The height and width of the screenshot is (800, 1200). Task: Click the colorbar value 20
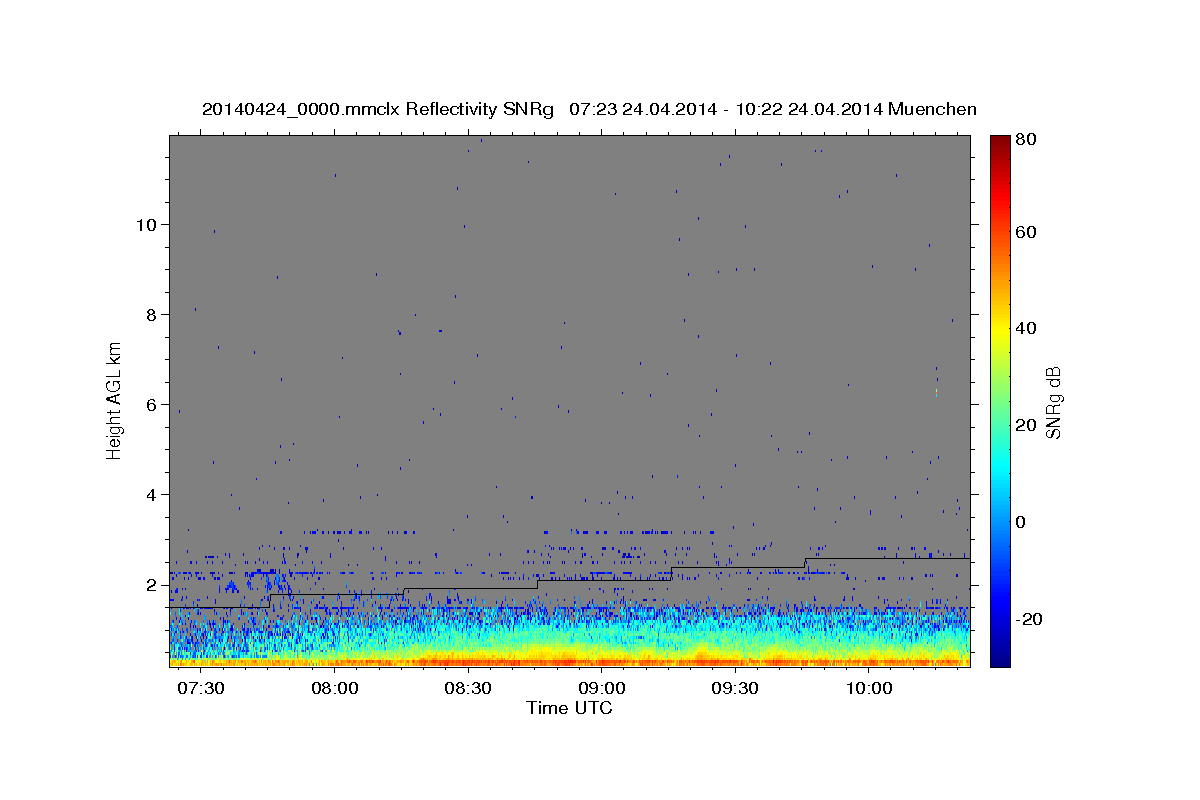tap(1027, 425)
